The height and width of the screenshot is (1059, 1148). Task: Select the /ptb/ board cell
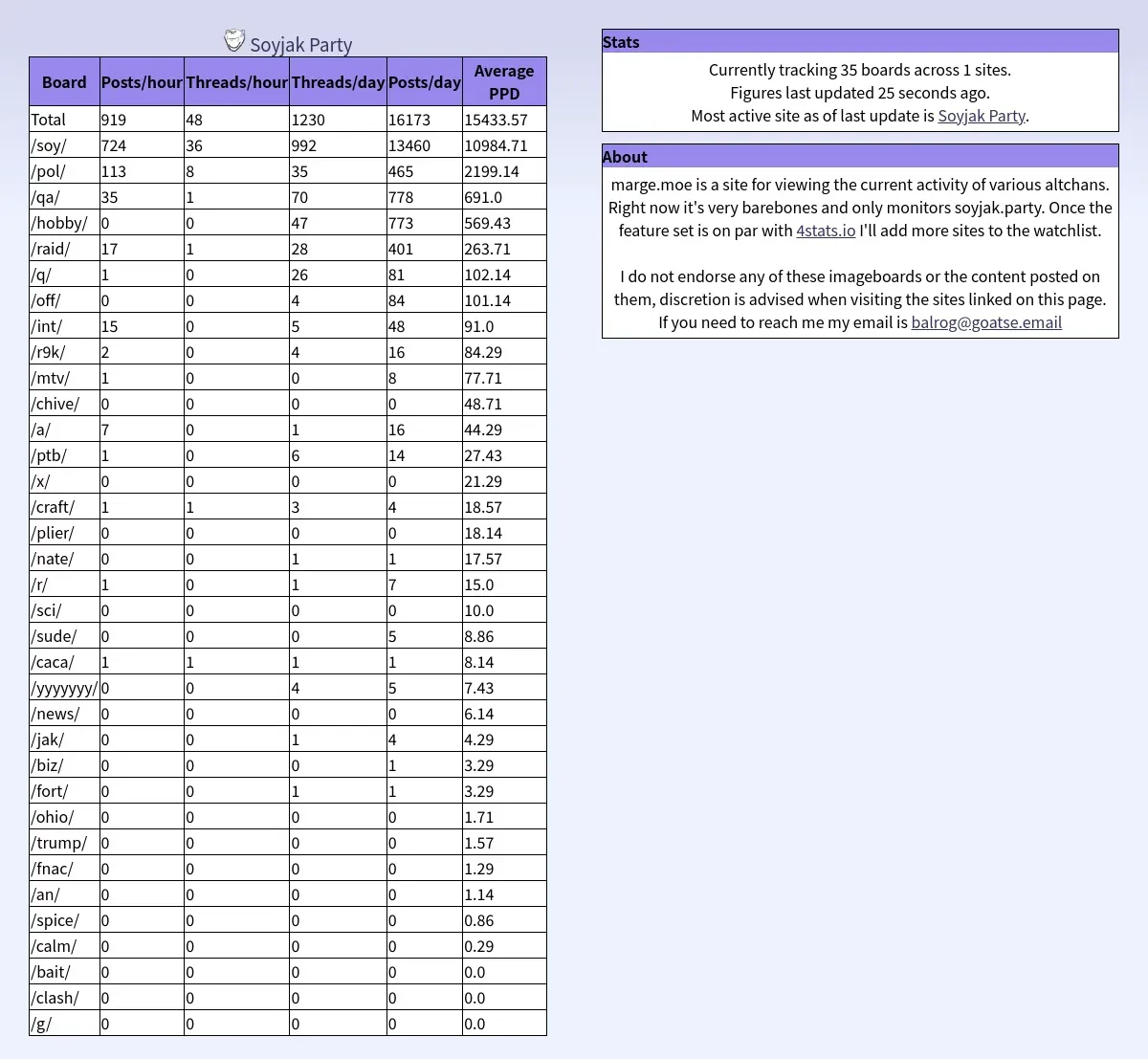point(64,455)
